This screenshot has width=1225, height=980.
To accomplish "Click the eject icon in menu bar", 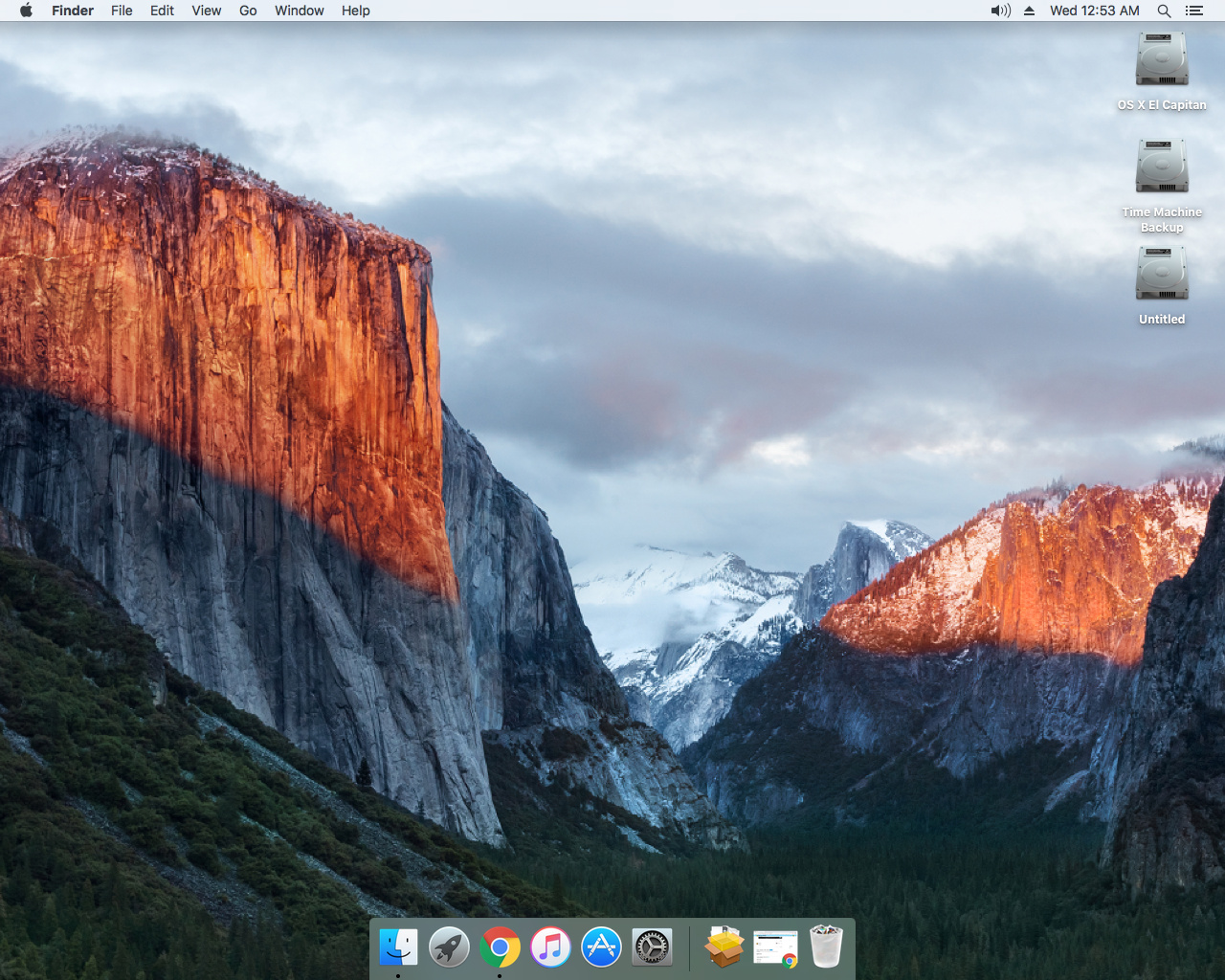I will 1029,11.
